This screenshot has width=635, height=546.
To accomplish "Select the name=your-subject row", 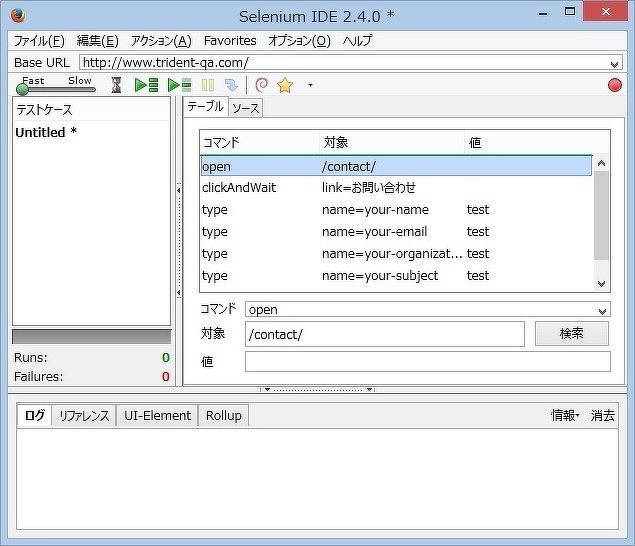I will pyautogui.click(x=396, y=275).
